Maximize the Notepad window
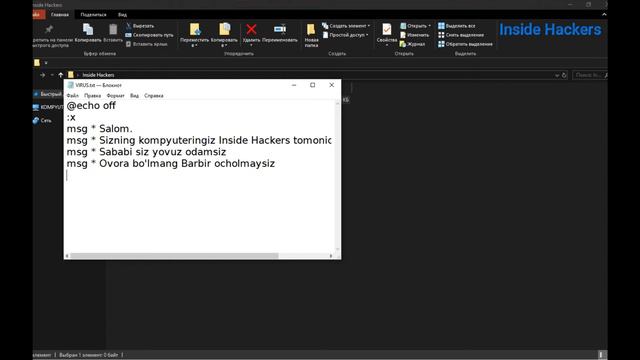Screen dimensions: 640x360 (x=313, y=85)
